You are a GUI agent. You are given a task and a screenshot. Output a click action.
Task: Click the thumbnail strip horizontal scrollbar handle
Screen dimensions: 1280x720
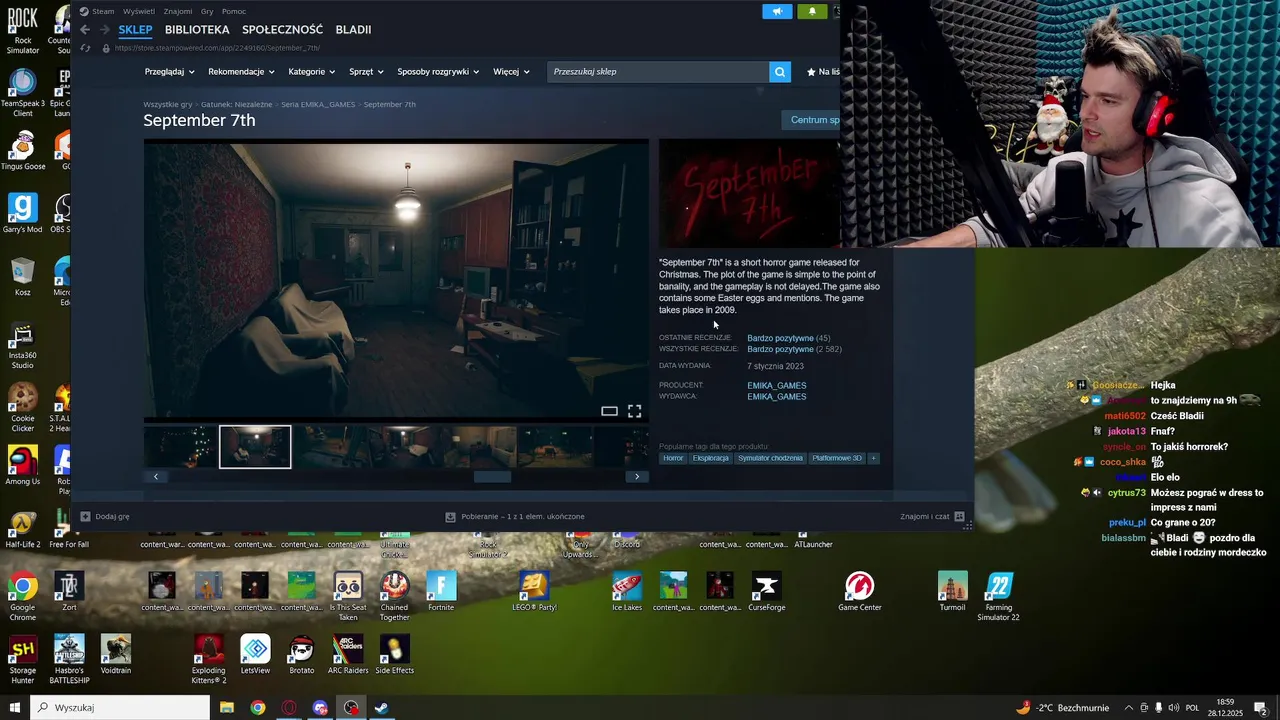click(492, 476)
